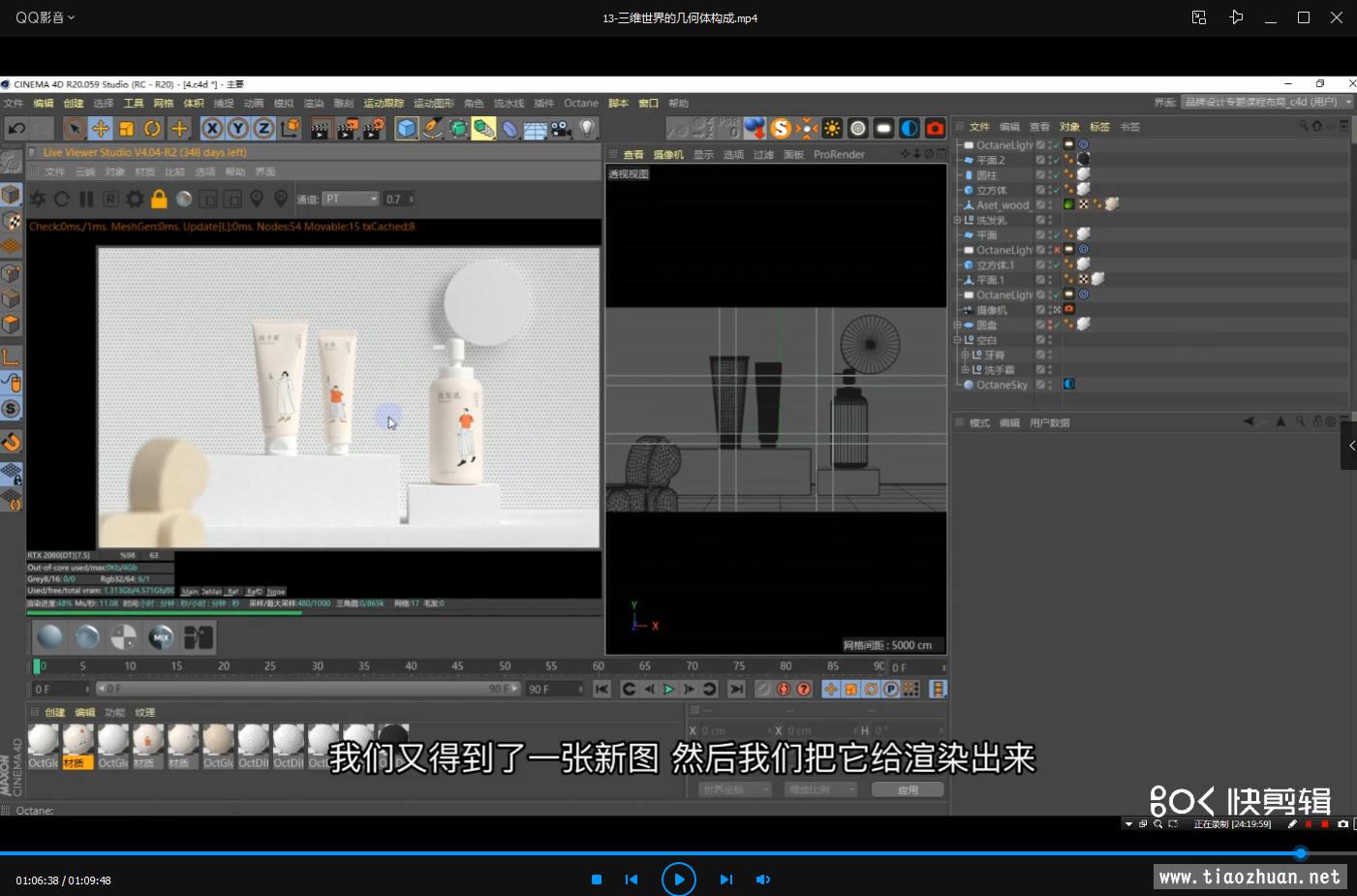Open the 界面 layout dropdown

click(x=1268, y=102)
